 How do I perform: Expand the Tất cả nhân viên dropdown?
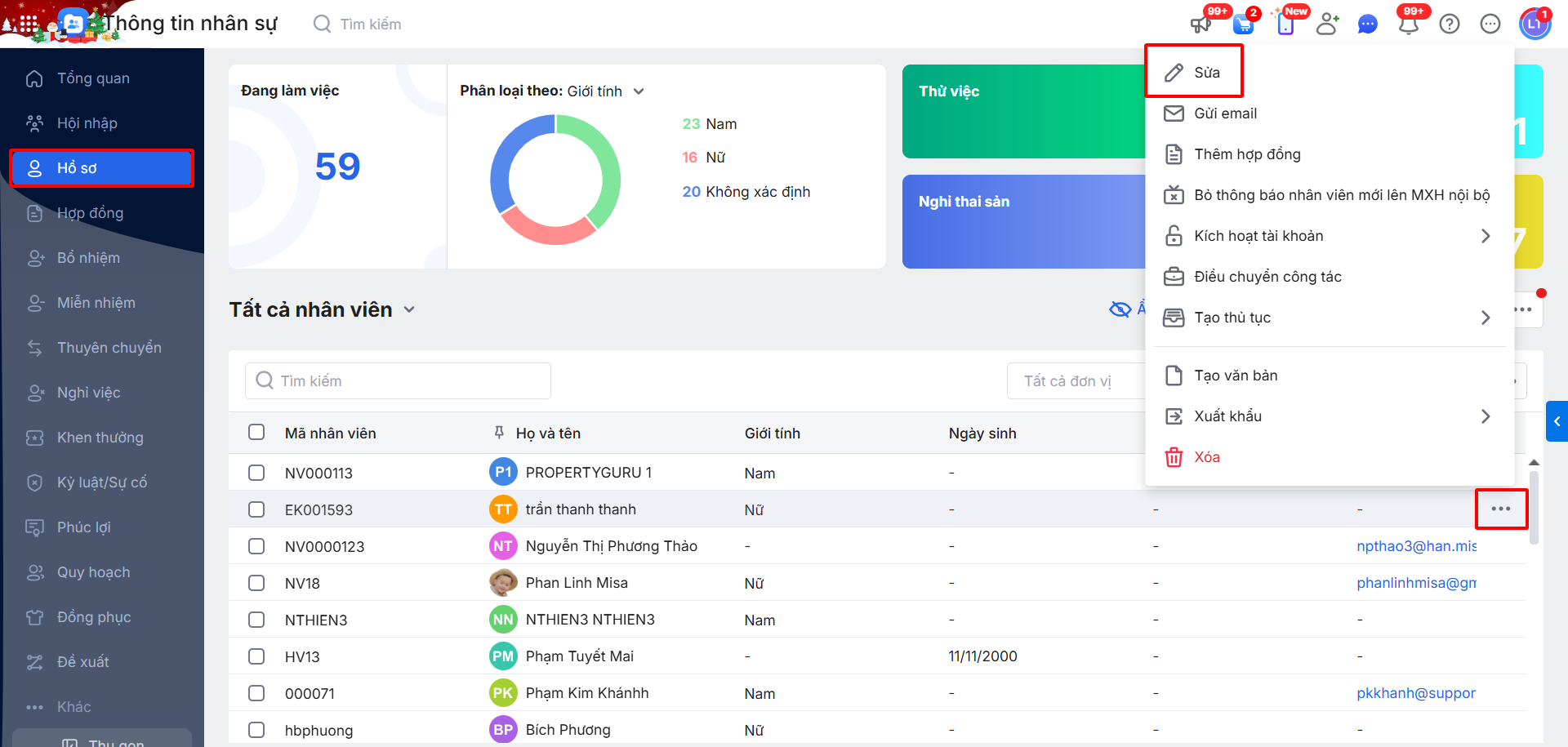coord(409,310)
